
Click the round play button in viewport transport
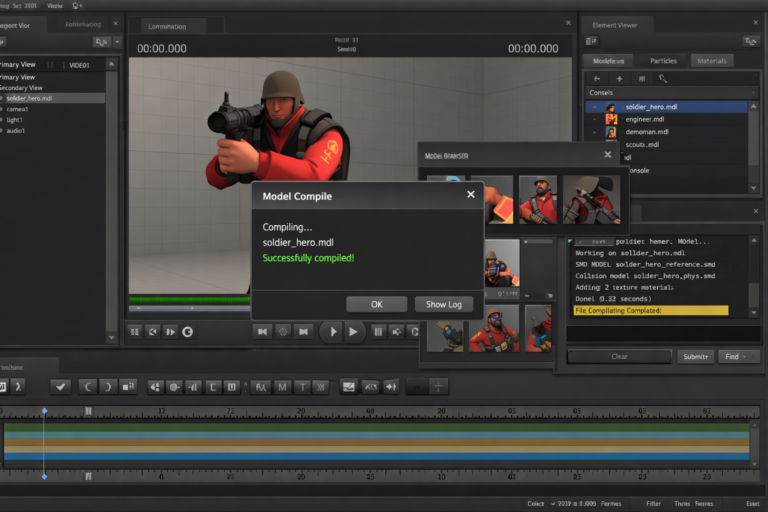pyautogui.click(x=332, y=332)
